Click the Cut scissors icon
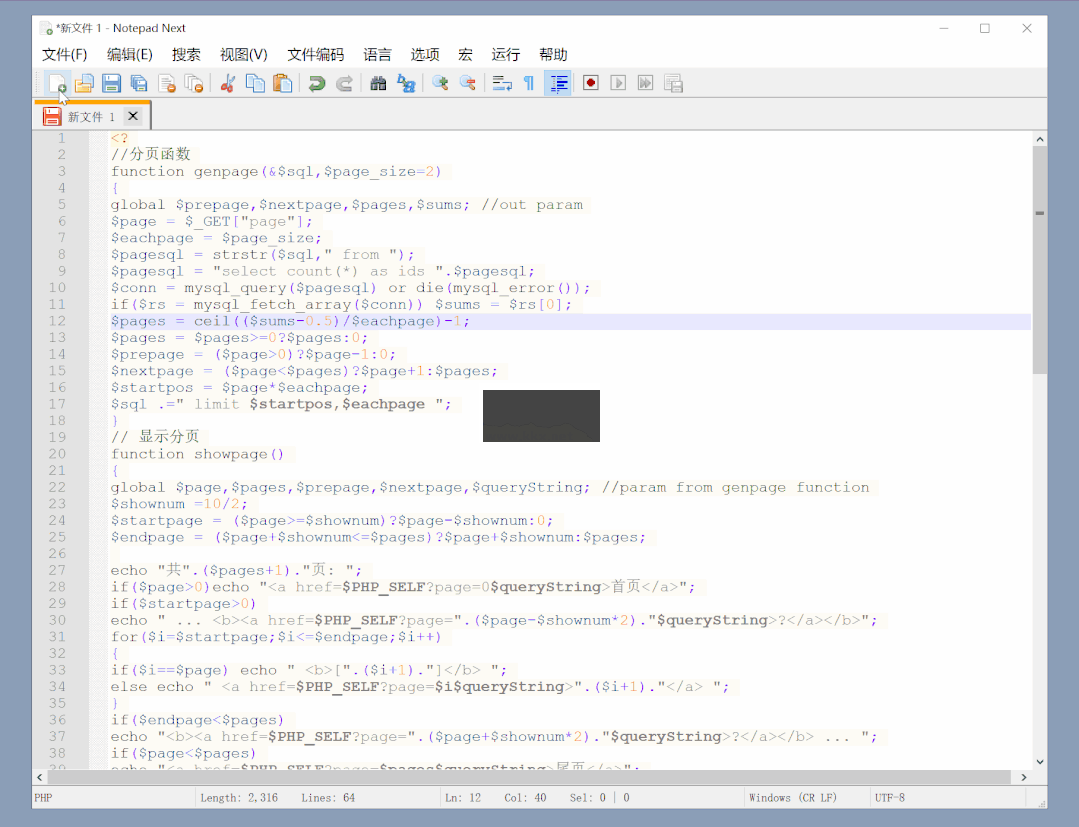The width and height of the screenshot is (1079, 827). coord(228,84)
